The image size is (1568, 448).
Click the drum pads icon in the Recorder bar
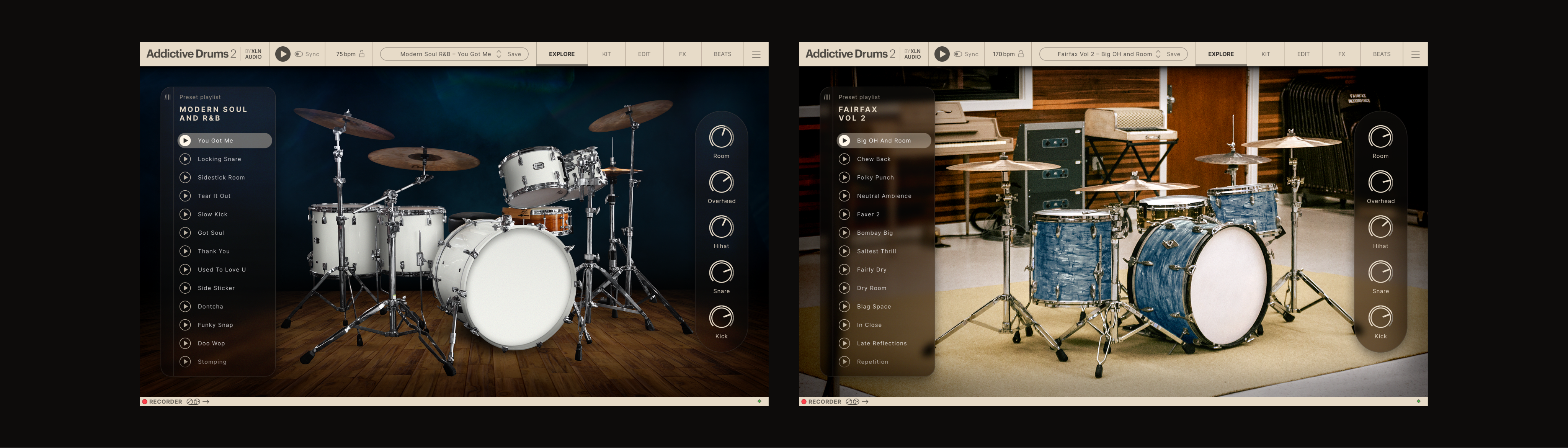coord(192,402)
